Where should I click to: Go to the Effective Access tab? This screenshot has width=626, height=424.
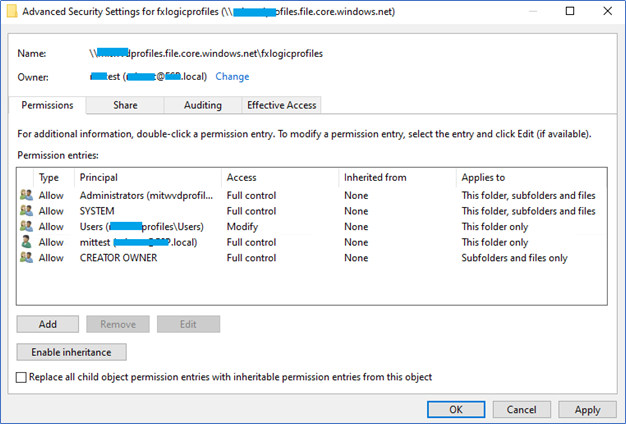[281, 105]
